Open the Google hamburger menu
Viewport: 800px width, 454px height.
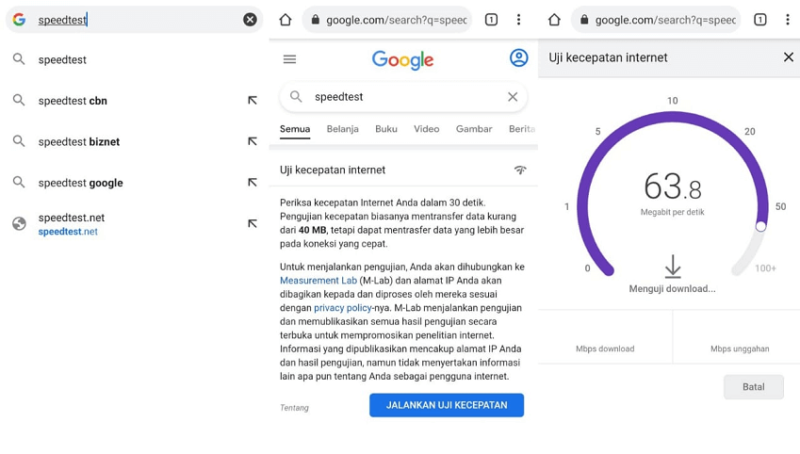pyautogui.click(x=290, y=59)
